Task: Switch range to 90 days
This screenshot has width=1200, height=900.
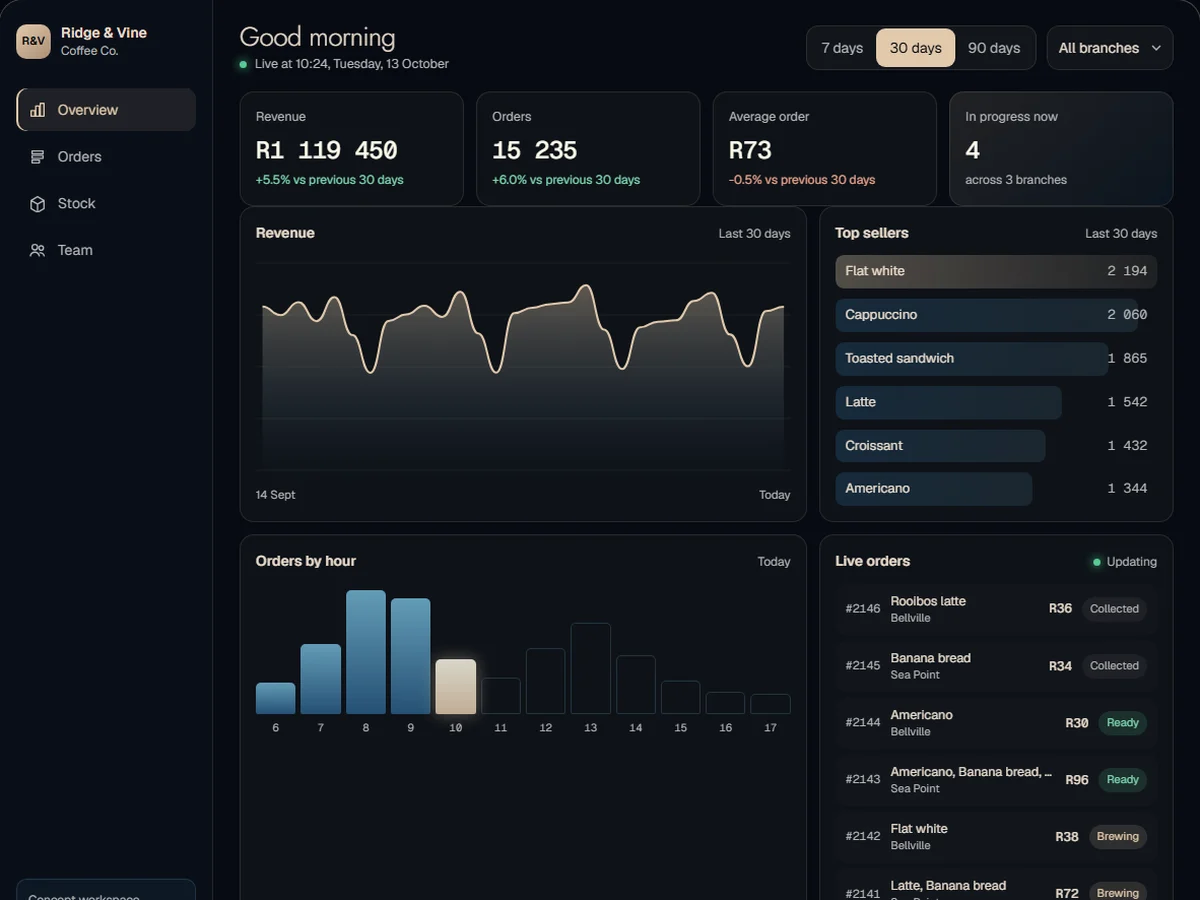Action: point(994,48)
